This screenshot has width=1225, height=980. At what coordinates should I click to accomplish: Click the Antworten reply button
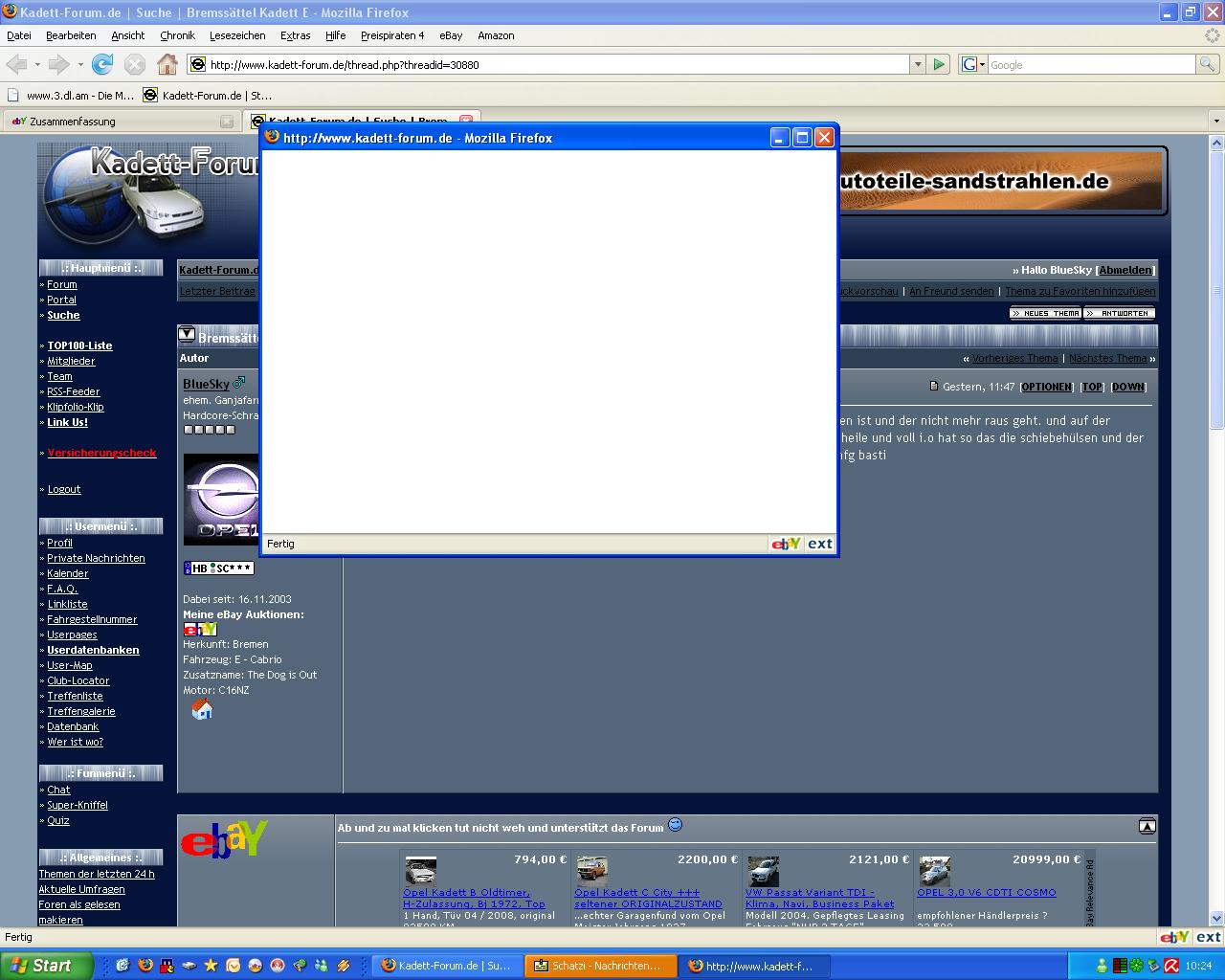(x=1119, y=313)
